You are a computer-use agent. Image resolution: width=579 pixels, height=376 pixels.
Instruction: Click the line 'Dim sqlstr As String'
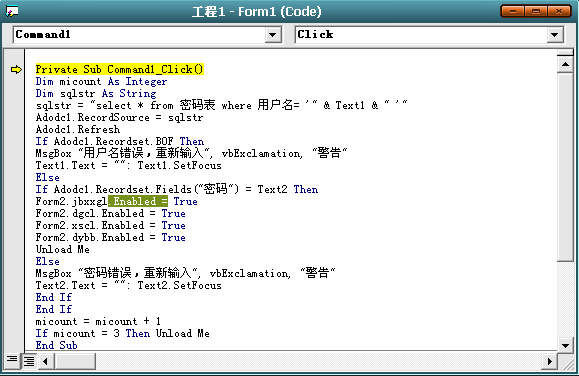pos(96,93)
